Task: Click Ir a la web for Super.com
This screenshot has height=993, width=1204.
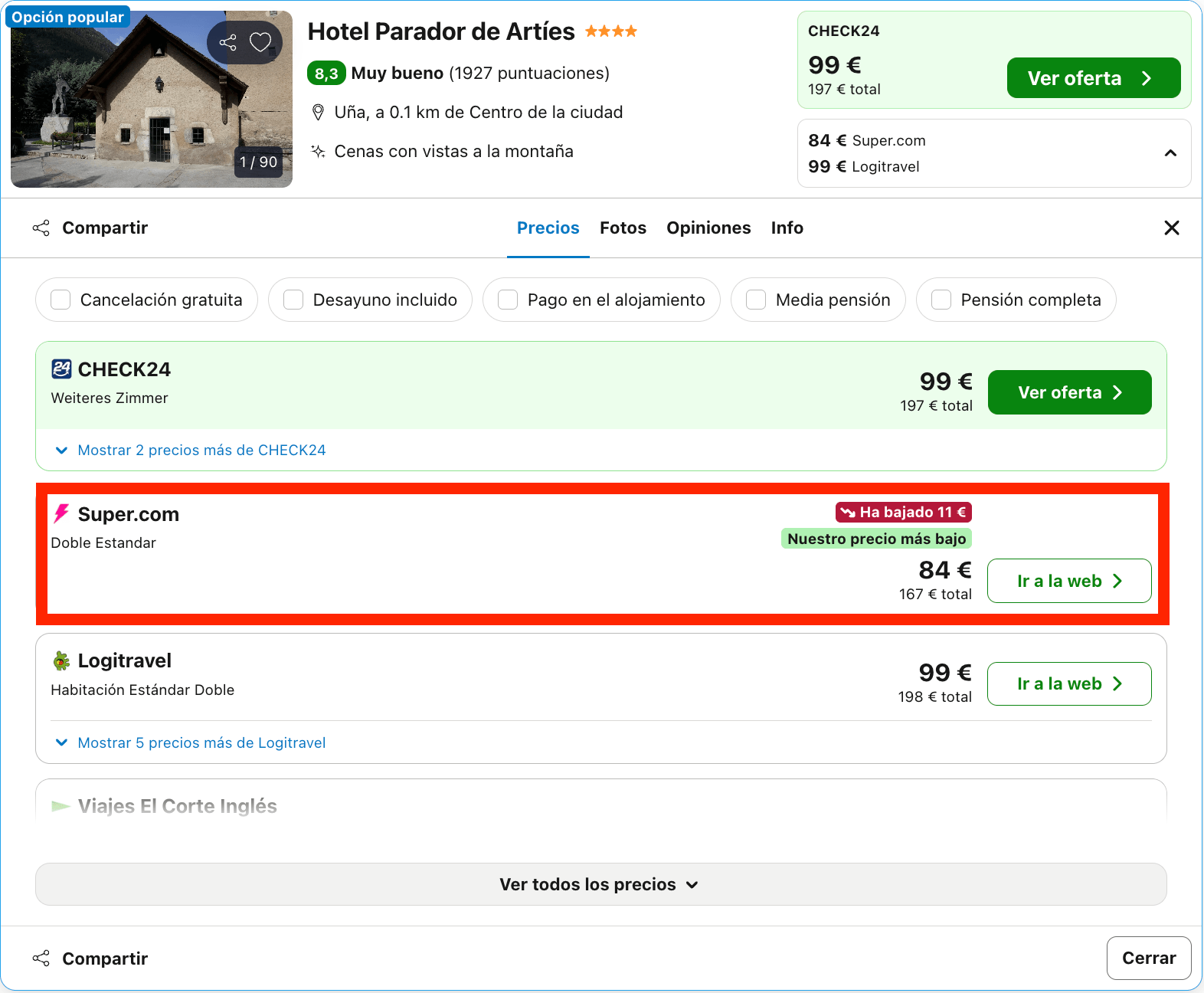Action: tap(1069, 581)
